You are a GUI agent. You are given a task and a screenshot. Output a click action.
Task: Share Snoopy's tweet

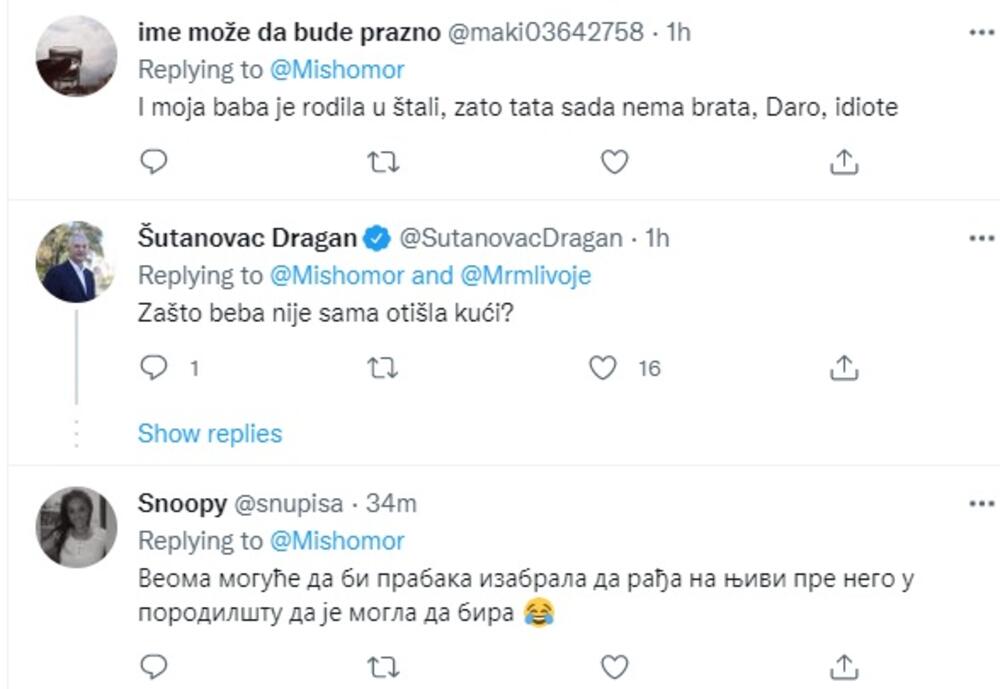pyautogui.click(x=845, y=665)
